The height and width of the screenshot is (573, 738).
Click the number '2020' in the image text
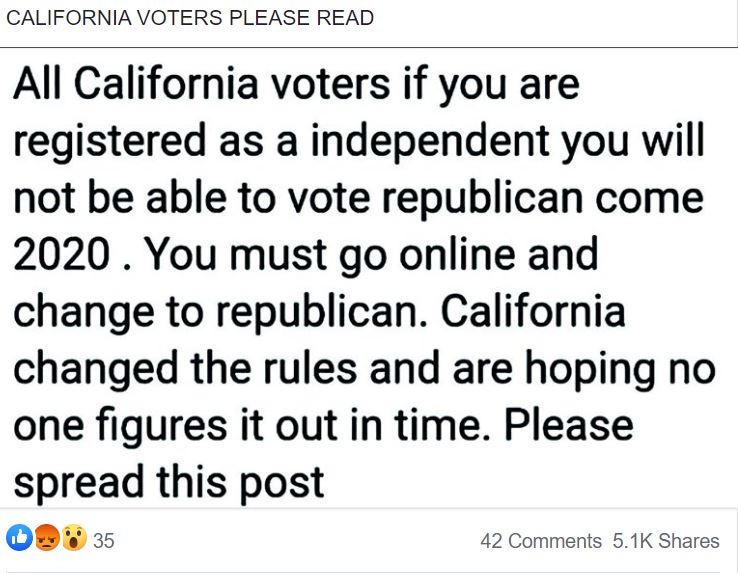tap(61, 256)
